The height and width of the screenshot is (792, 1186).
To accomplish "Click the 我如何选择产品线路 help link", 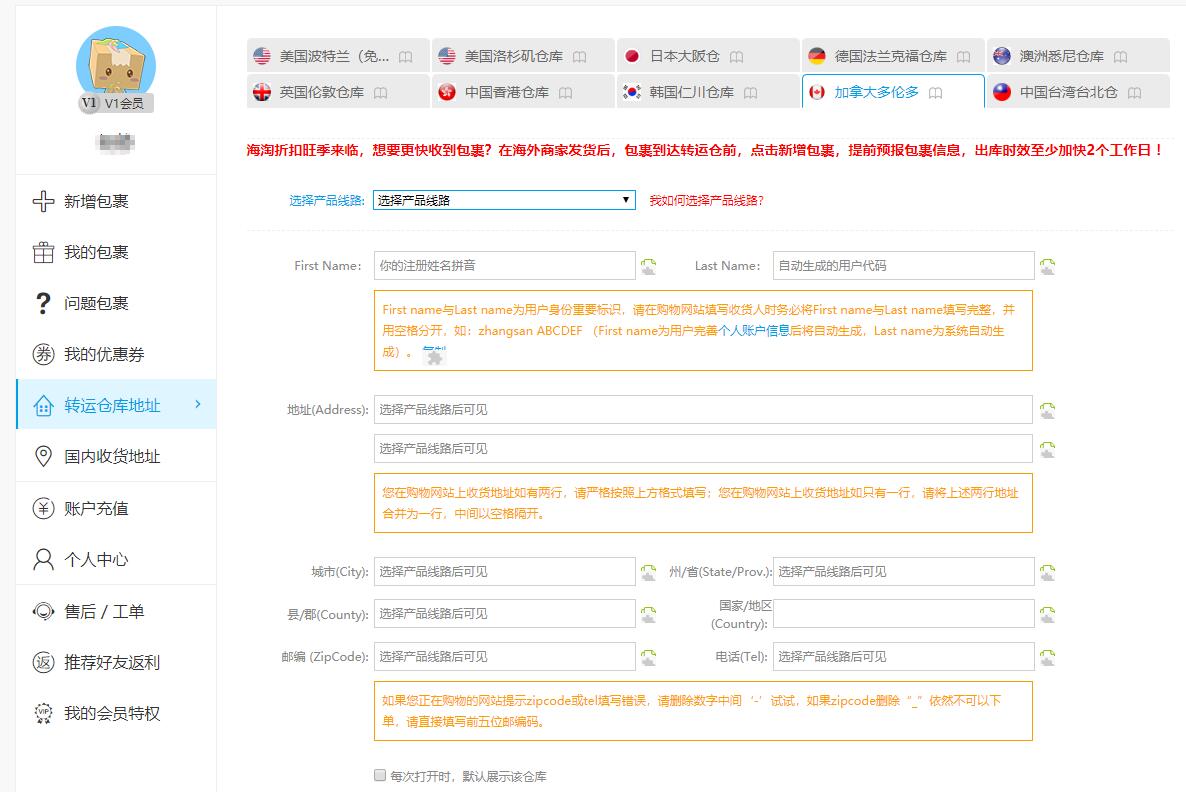I will (706, 199).
